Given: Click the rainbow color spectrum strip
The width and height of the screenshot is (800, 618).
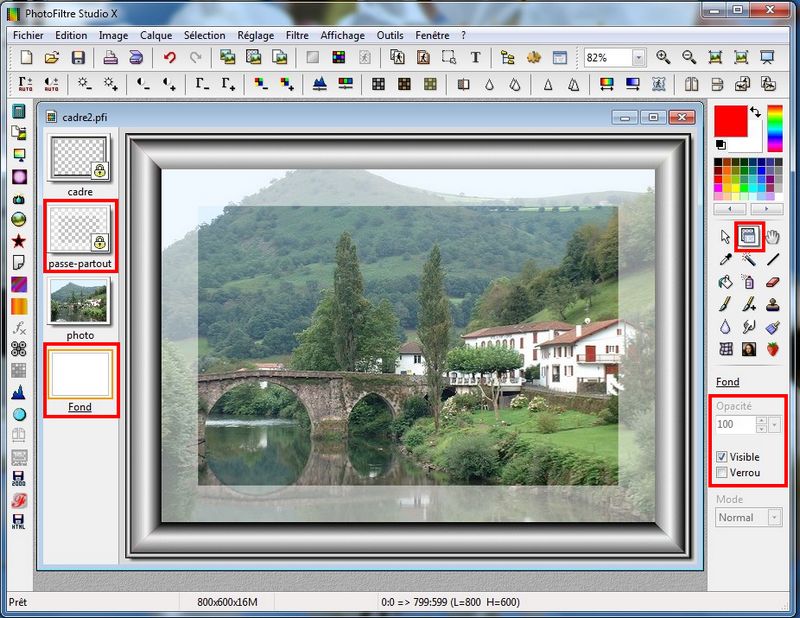Looking at the screenshot, I should (x=774, y=128).
